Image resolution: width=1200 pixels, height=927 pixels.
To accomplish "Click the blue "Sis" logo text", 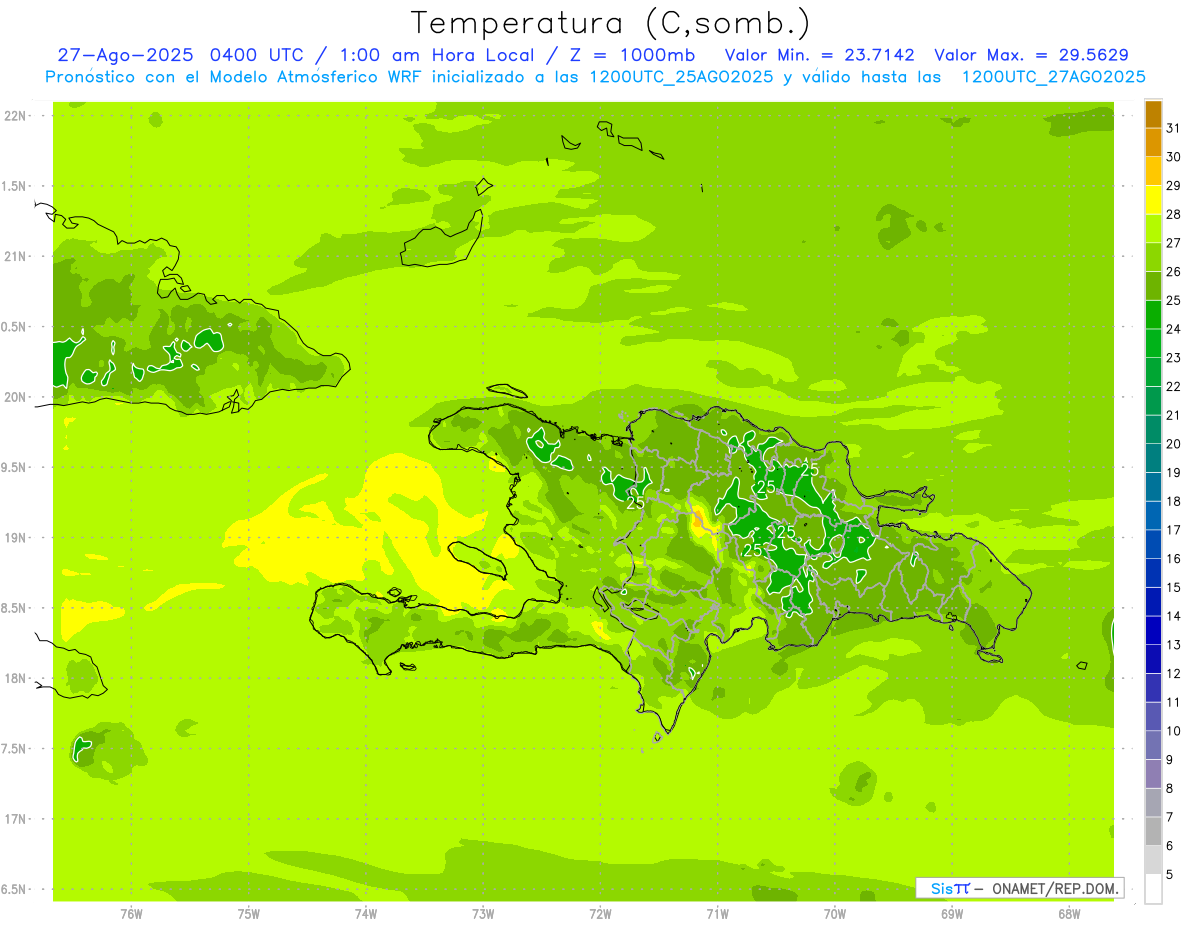I will [x=942, y=888].
